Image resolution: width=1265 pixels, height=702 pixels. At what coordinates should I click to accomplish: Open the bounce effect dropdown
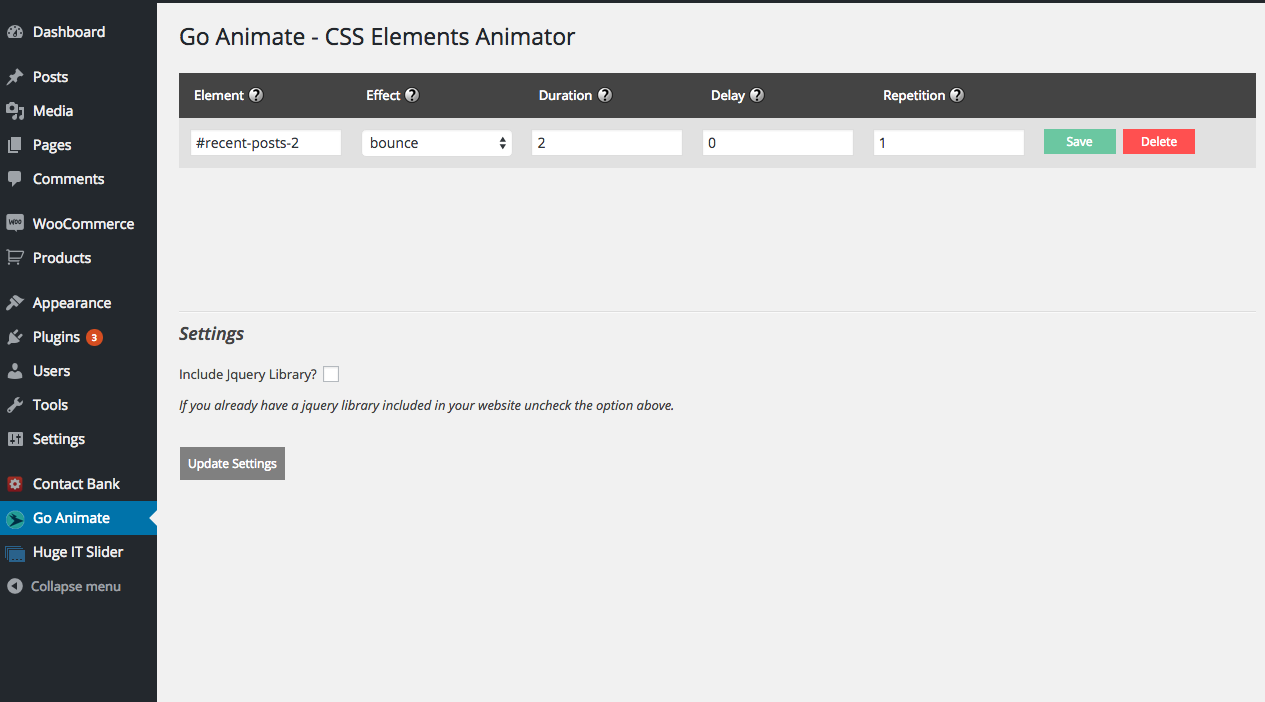pyautogui.click(x=437, y=143)
